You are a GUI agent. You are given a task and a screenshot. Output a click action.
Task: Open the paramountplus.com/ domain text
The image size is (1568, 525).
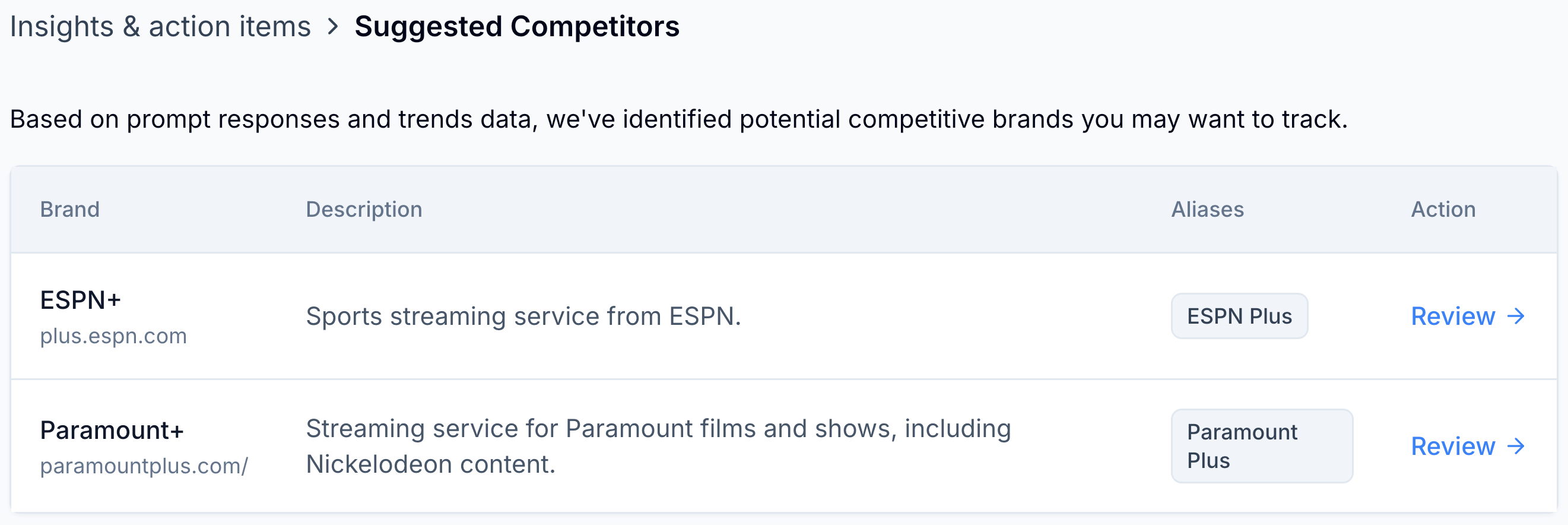(x=144, y=466)
